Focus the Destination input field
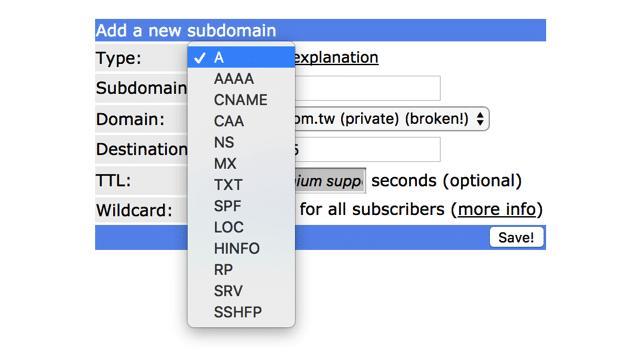This screenshot has width=640, height=360. [x=367, y=149]
